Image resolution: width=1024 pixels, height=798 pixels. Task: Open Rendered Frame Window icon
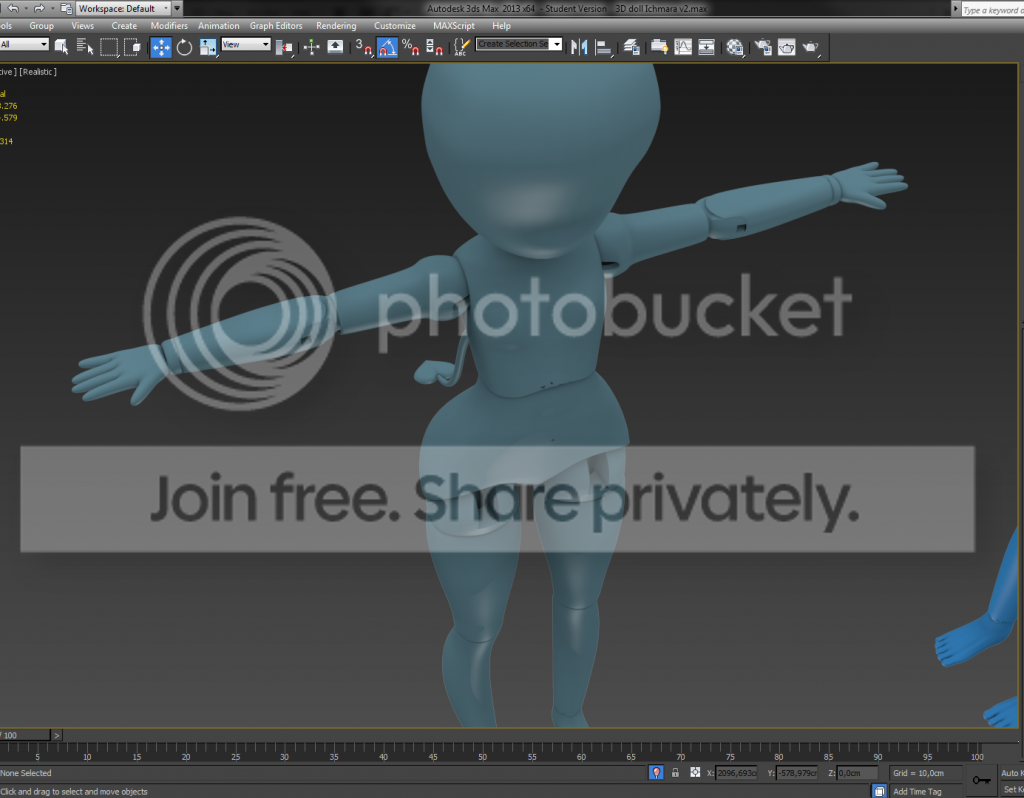[x=786, y=47]
